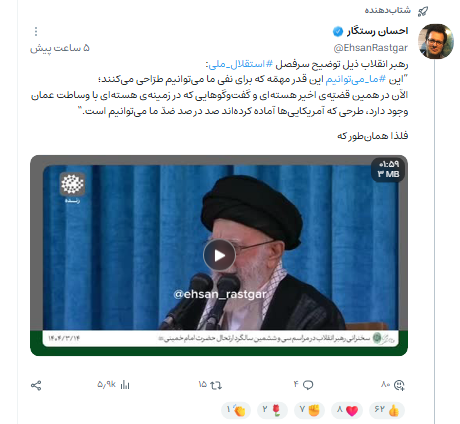Click the blue verified badge
This screenshot has width=460, height=424.
coord(338,31)
